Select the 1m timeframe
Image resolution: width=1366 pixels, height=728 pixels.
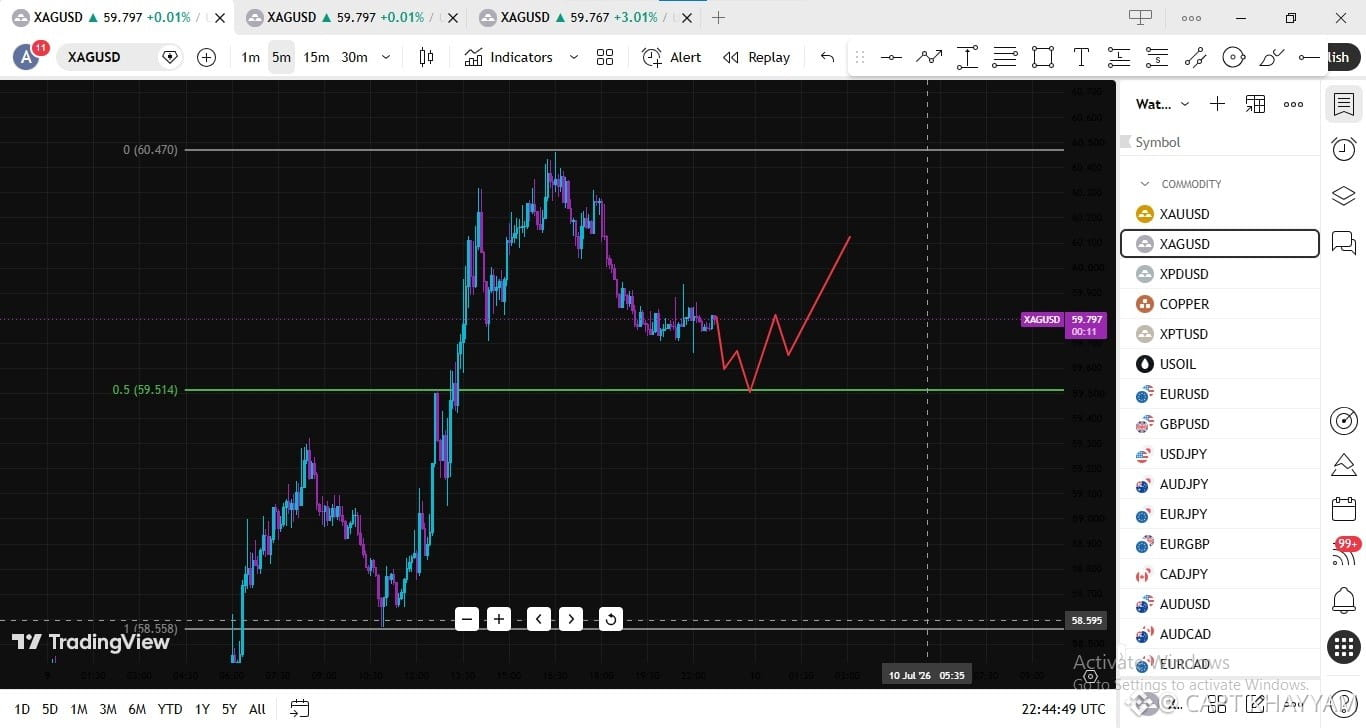tap(250, 57)
